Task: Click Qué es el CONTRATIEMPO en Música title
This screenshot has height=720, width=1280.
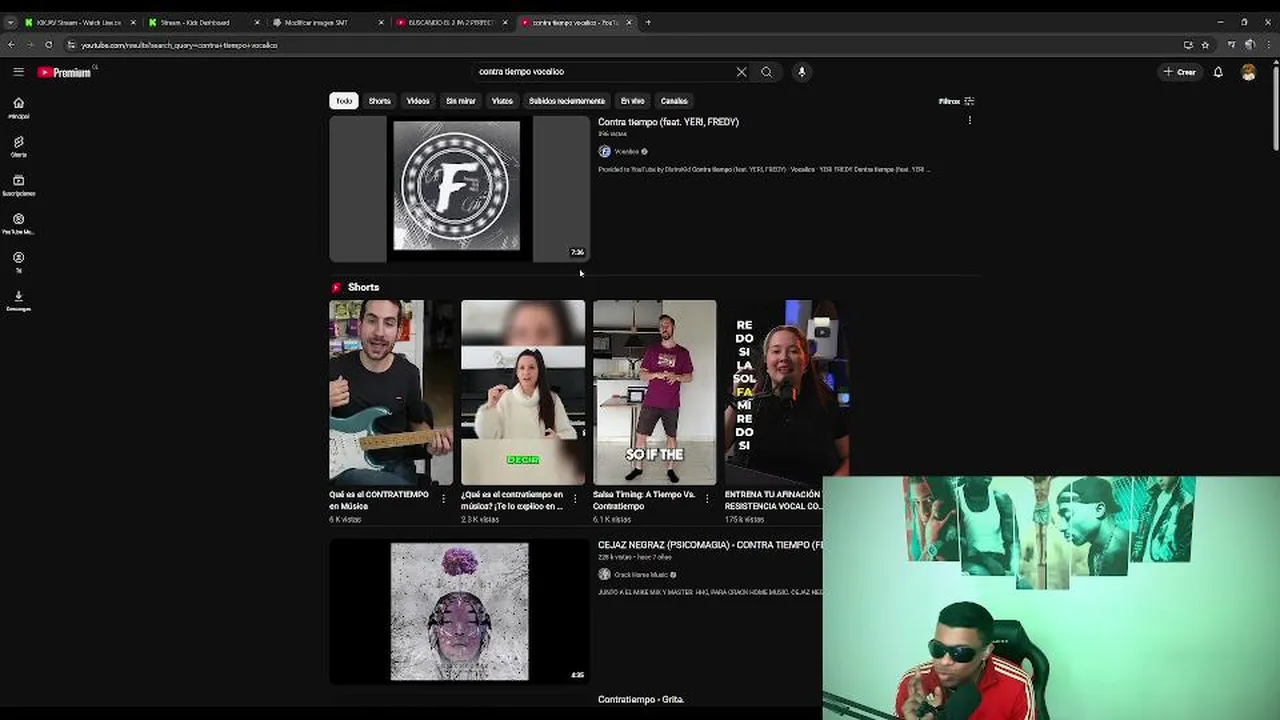Action: point(379,500)
